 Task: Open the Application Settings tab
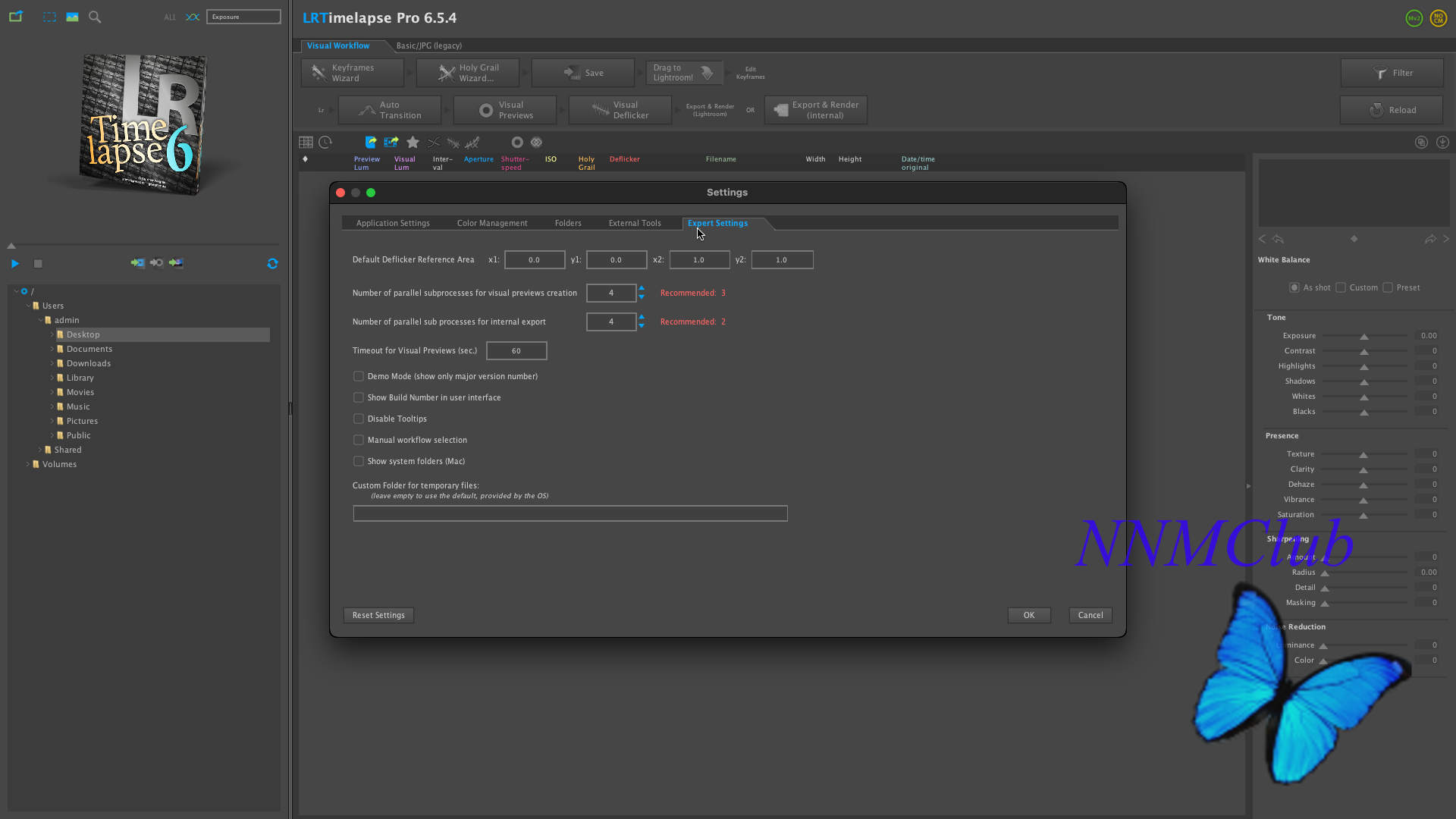[x=393, y=223]
